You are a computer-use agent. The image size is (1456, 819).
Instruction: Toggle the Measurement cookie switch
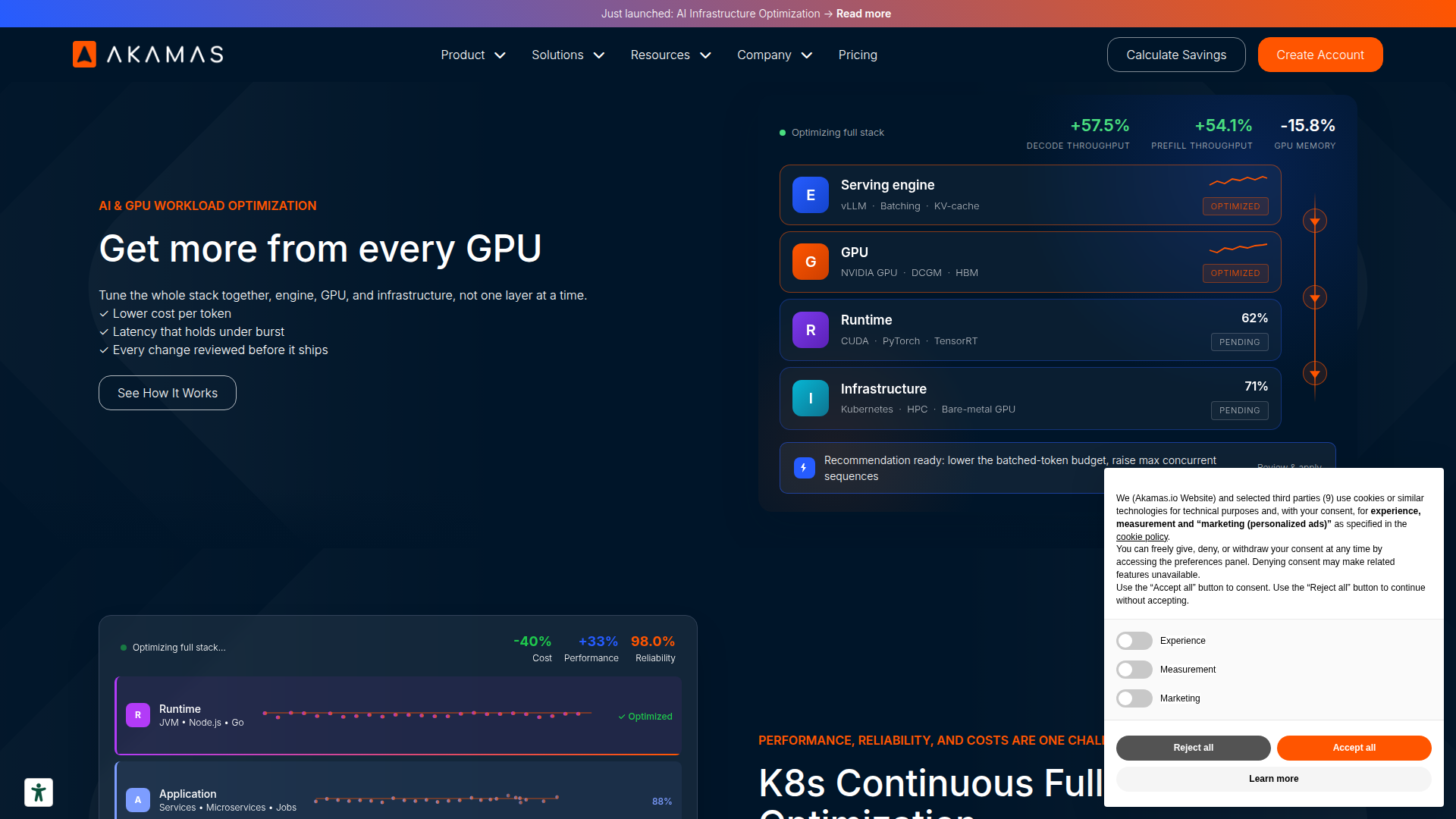[1134, 670]
